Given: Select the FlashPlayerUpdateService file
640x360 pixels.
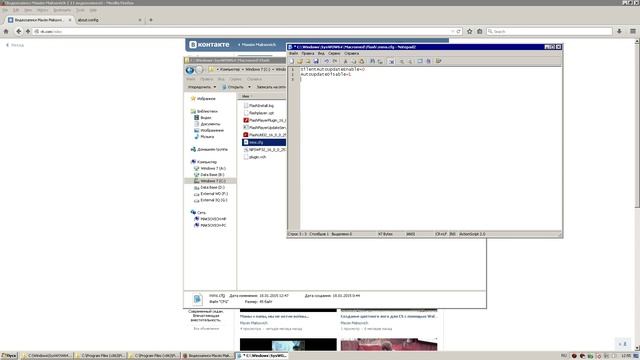Looking at the screenshot, I should [x=264, y=128].
